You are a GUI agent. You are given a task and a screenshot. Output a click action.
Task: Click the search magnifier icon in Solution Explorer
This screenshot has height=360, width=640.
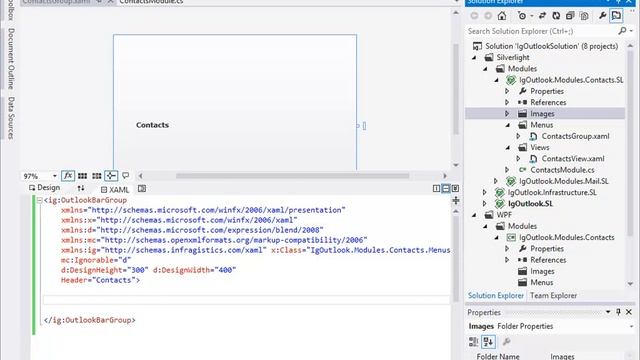[622, 31]
